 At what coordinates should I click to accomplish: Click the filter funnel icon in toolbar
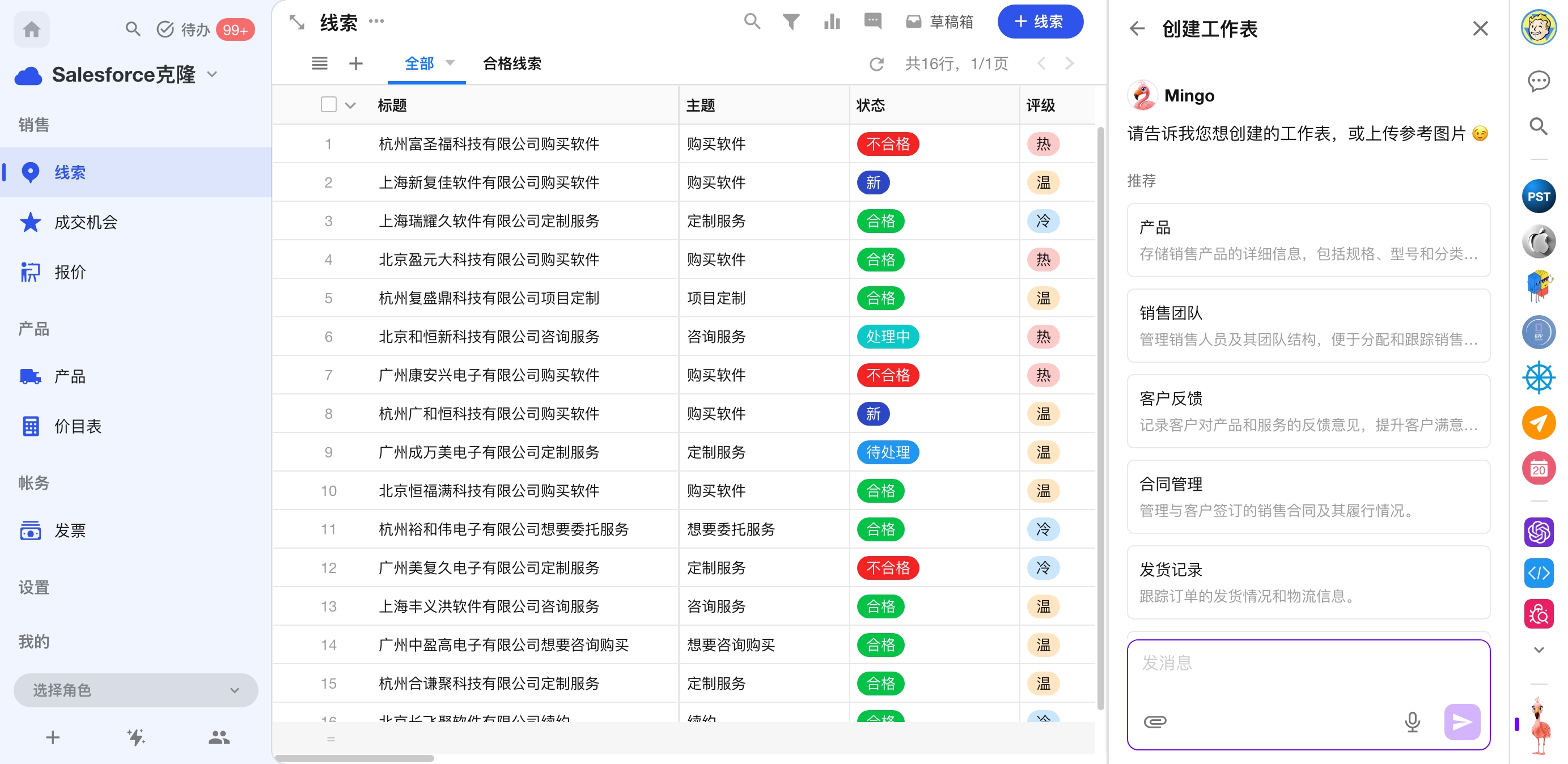coord(791,23)
